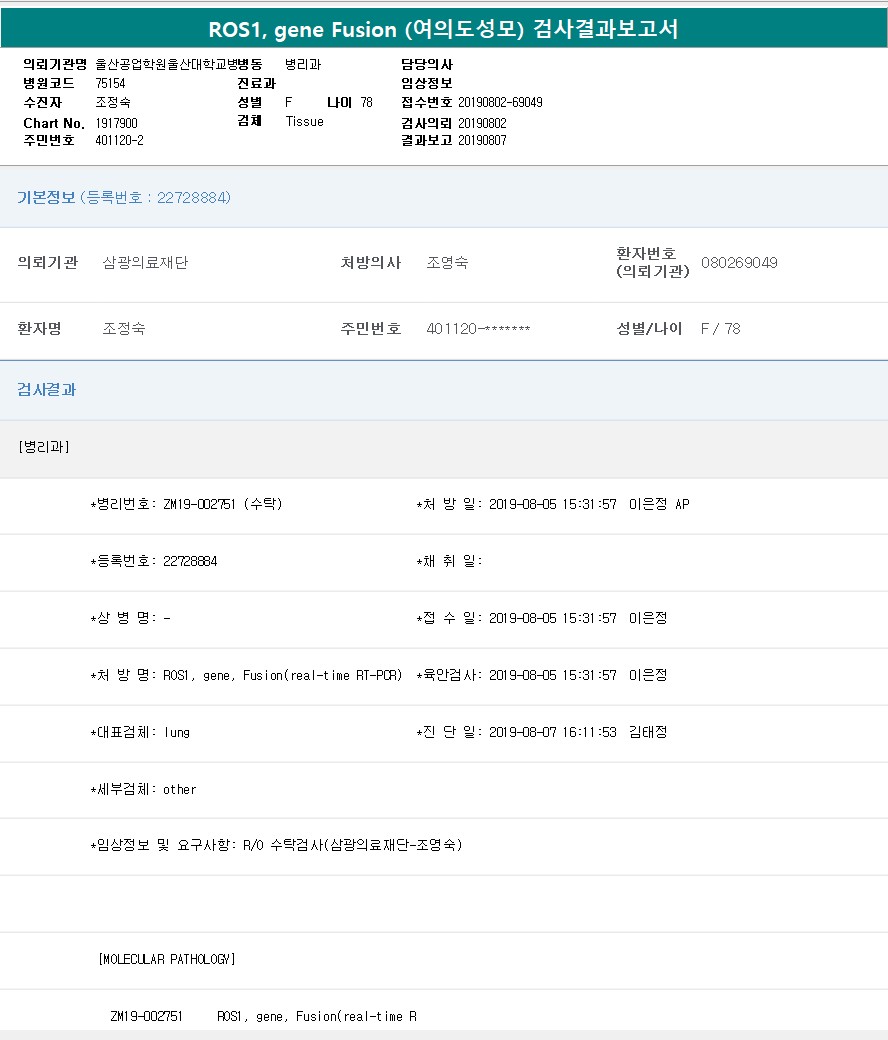This screenshot has height=1040, width=888.
Task: Click the Chart No. 1917900 value
Action: point(116,123)
